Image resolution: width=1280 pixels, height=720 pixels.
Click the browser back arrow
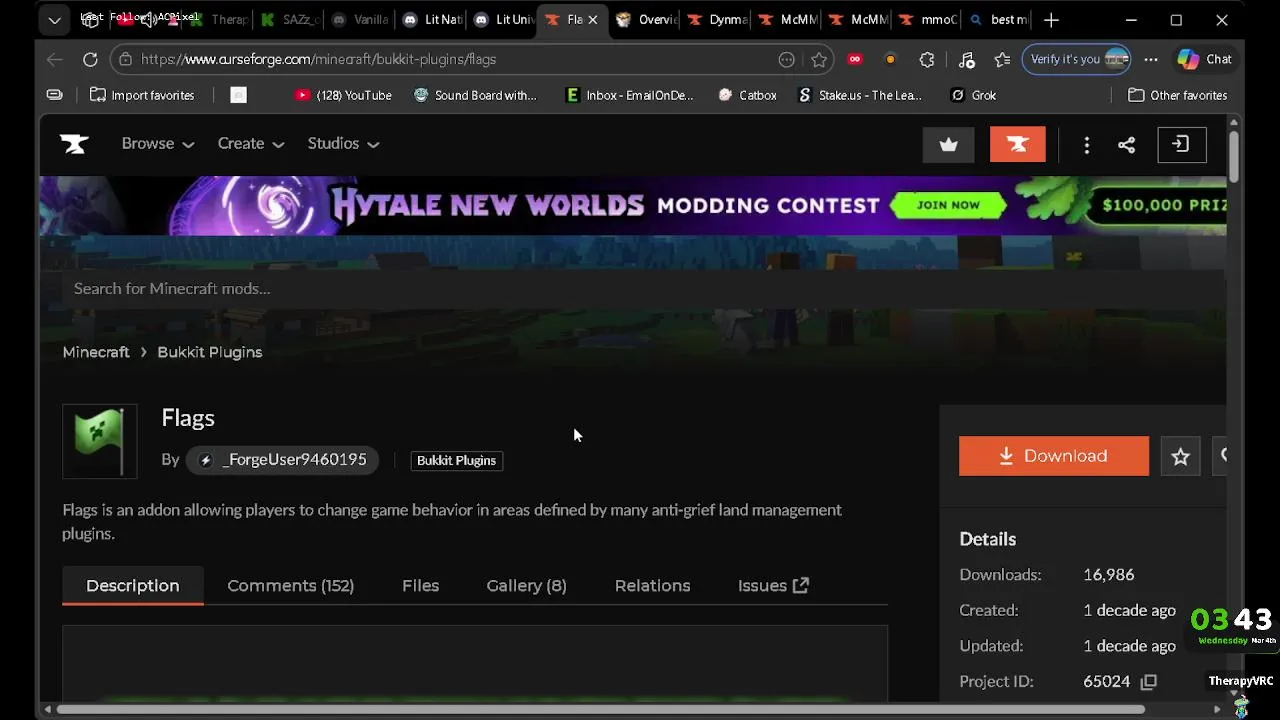55,59
